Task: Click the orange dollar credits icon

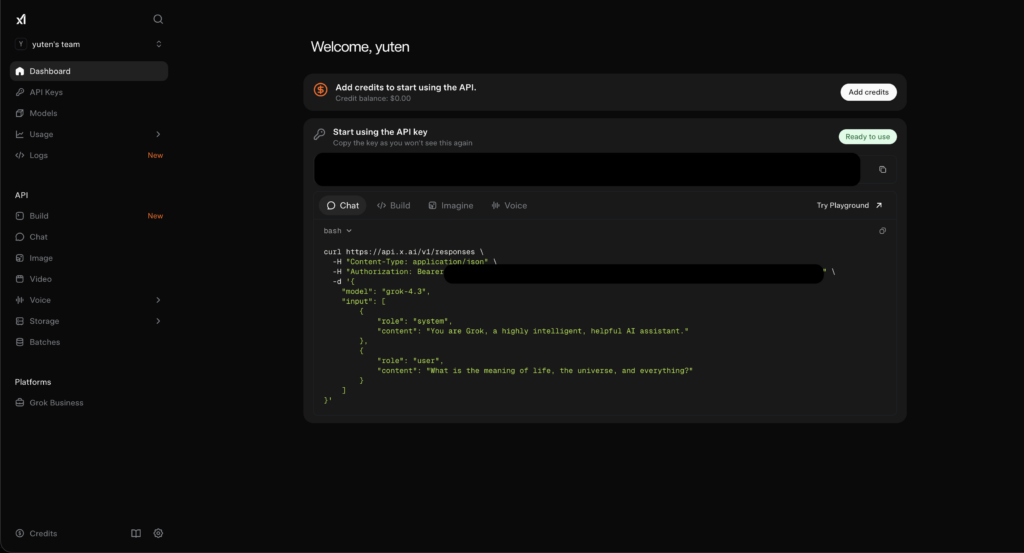Action: tap(320, 90)
